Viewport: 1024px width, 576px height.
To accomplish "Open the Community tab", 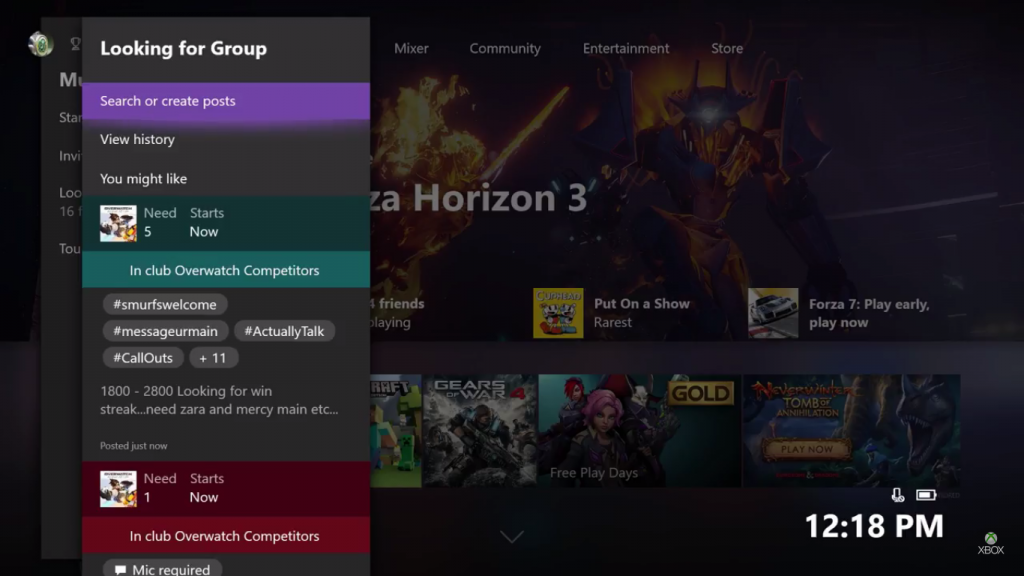I will [x=505, y=48].
